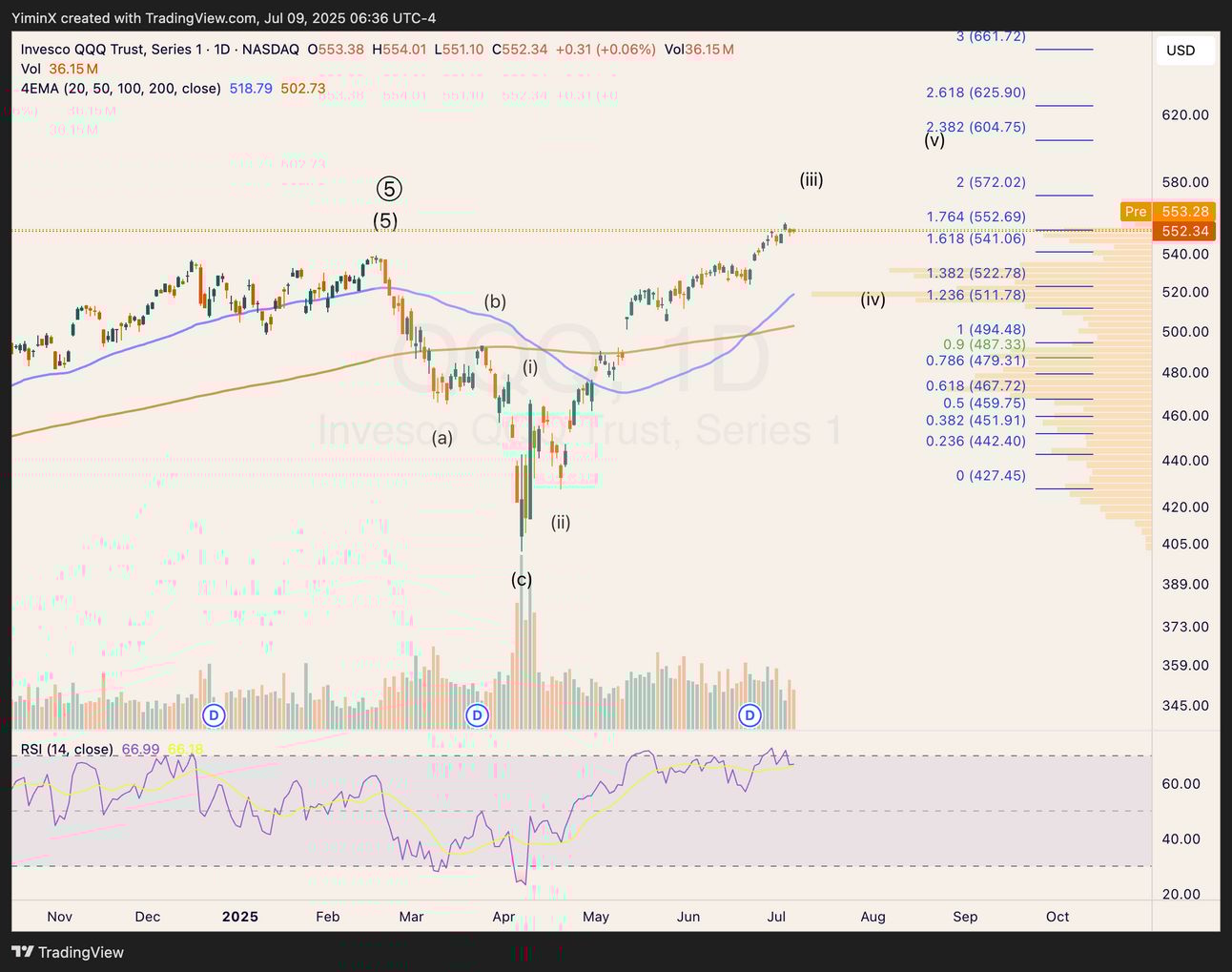Click the 345.00 price scale label

(x=1186, y=706)
